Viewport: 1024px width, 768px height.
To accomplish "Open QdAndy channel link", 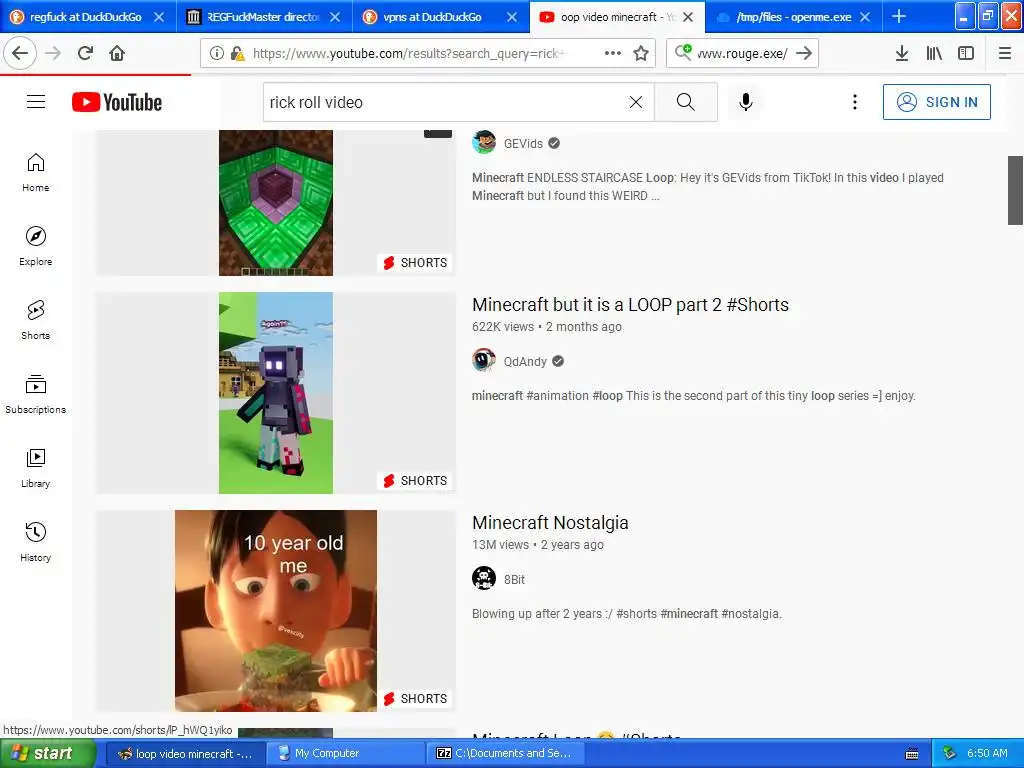I will pos(525,361).
